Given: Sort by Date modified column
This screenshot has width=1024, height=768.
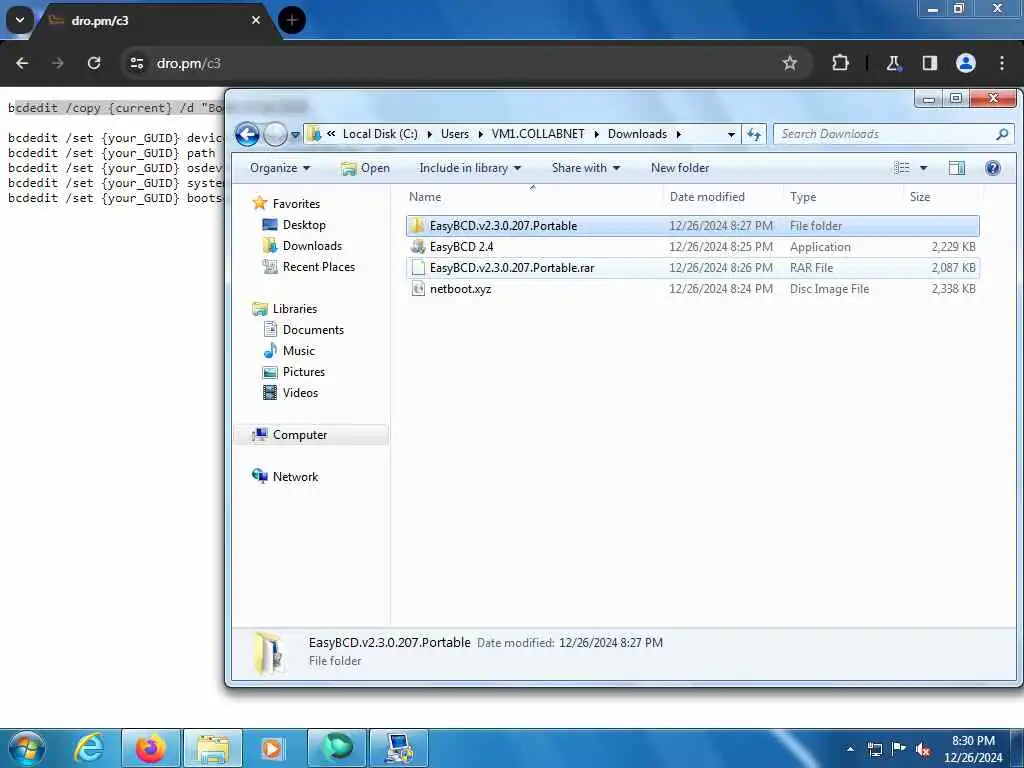Looking at the screenshot, I should (x=724, y=197).
